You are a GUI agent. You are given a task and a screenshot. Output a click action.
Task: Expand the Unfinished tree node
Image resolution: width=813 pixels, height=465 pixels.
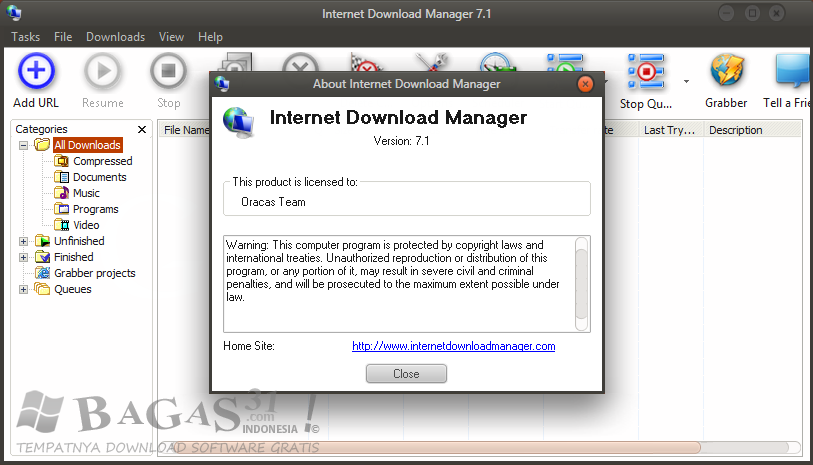click(23, 242)
